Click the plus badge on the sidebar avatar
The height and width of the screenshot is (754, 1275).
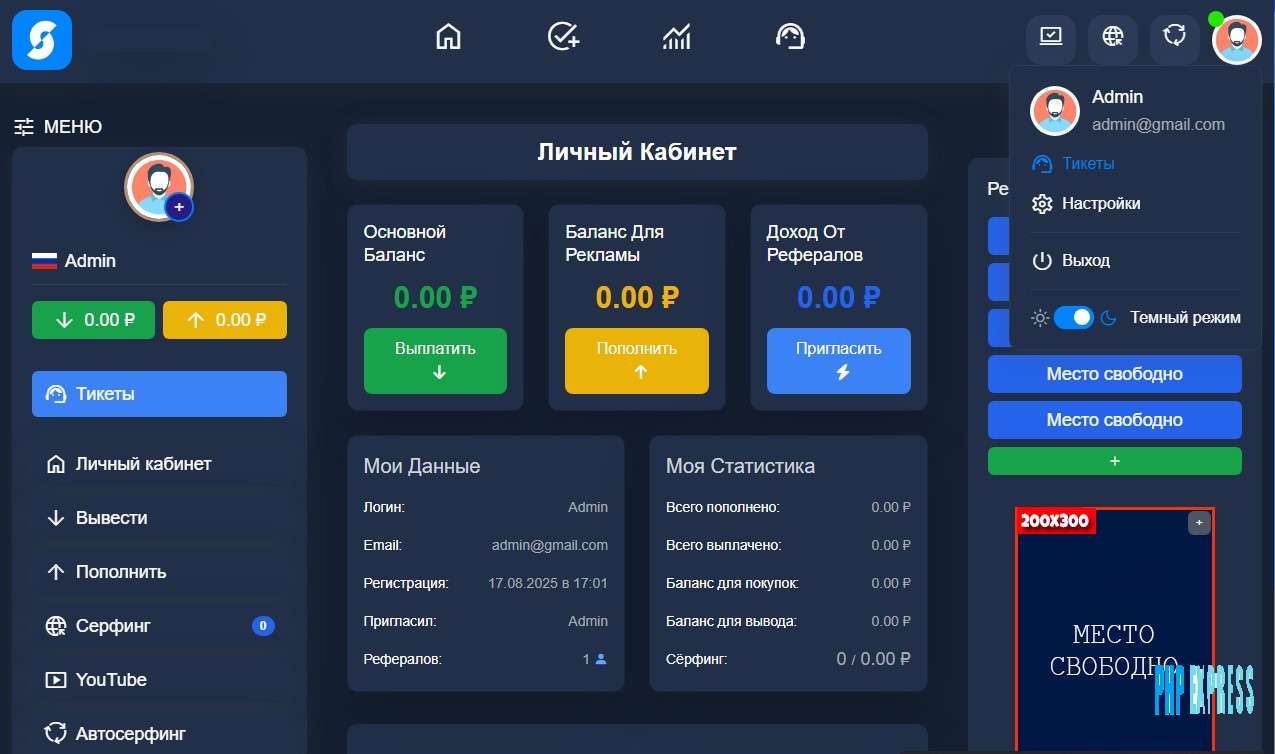tap(179, 207)
